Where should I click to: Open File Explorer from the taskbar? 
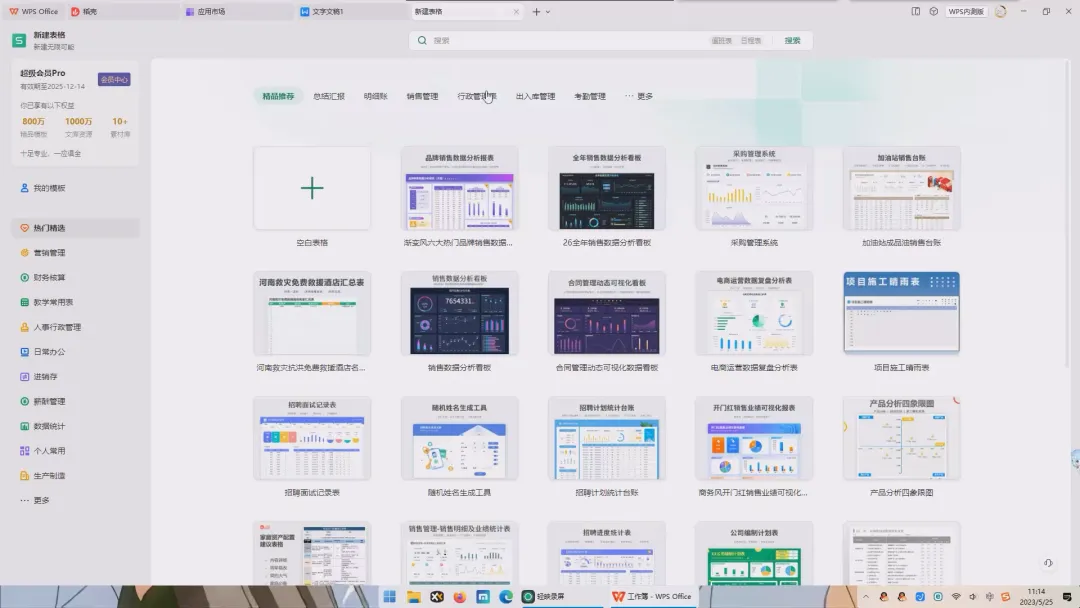[413, 596]
